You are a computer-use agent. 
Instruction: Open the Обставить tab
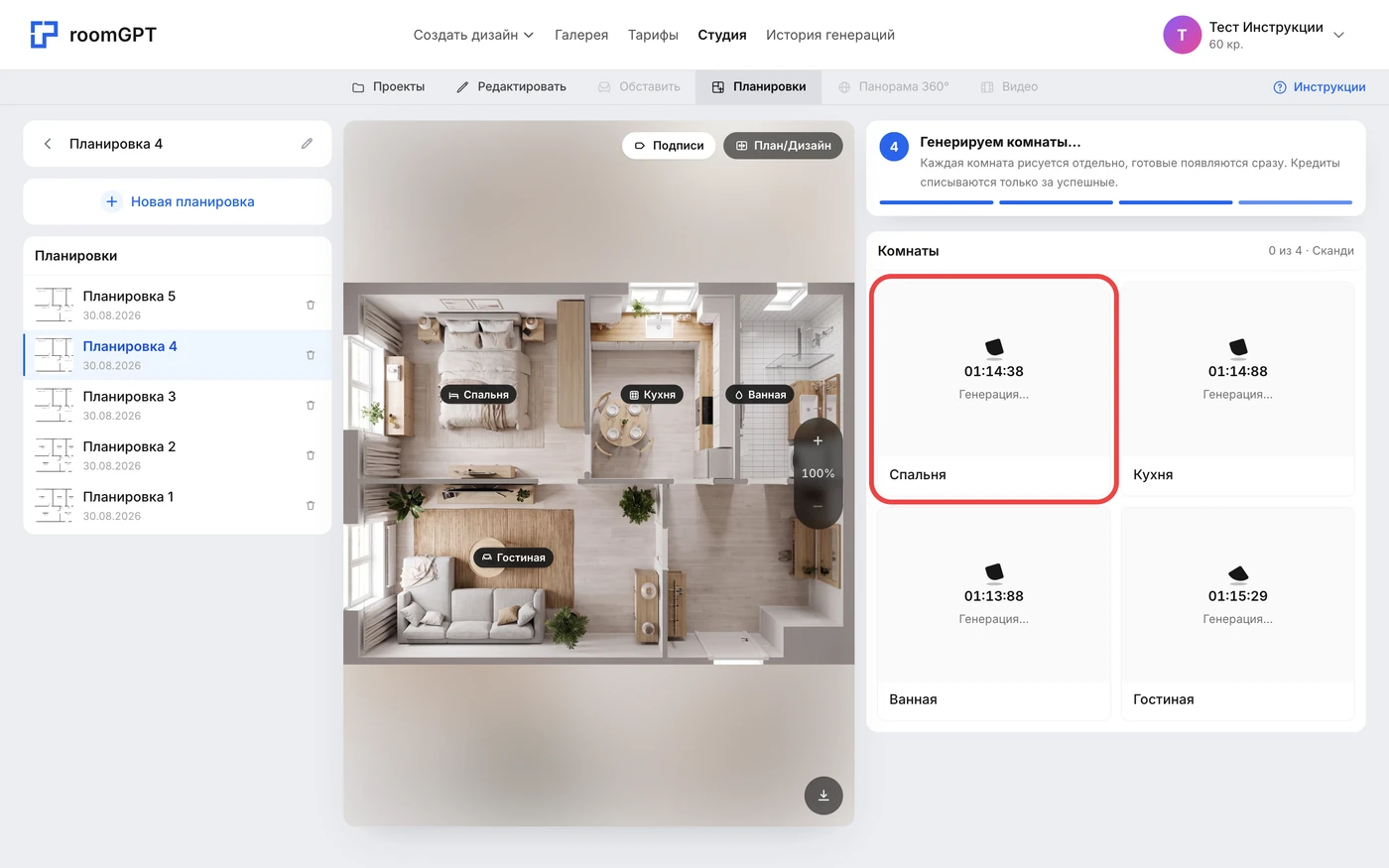click(639, 87)
